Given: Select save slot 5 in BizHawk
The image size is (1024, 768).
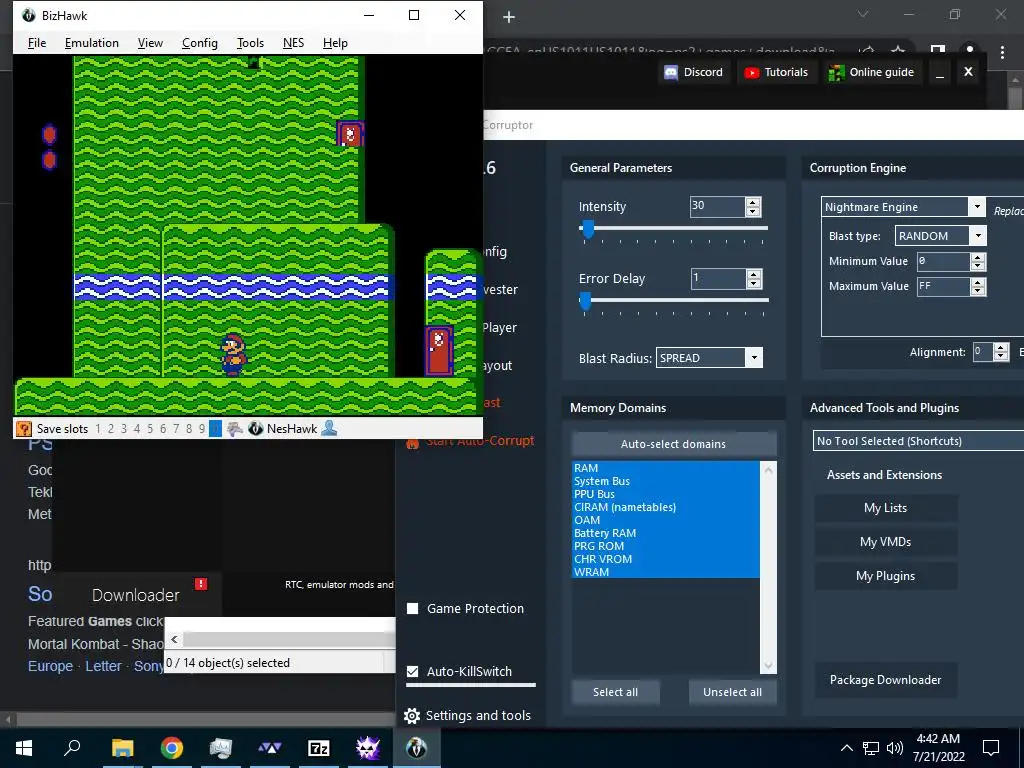Looking at the screenshot, I should click(150, 429).
